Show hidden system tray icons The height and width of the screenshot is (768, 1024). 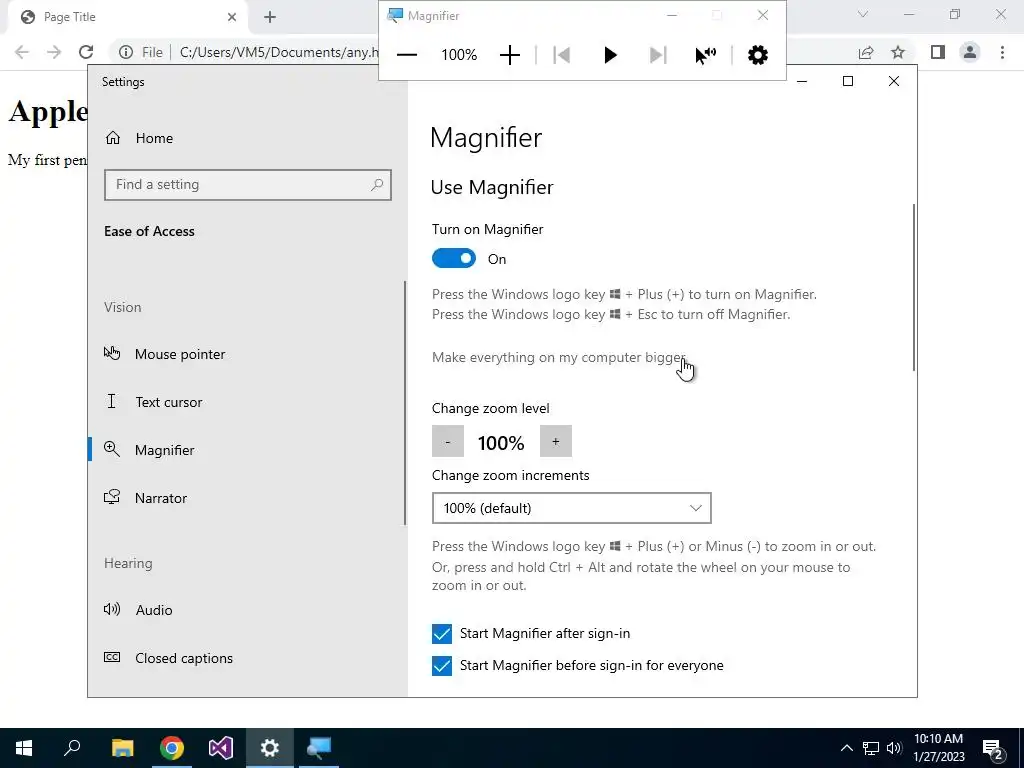[x=846, y=748]
